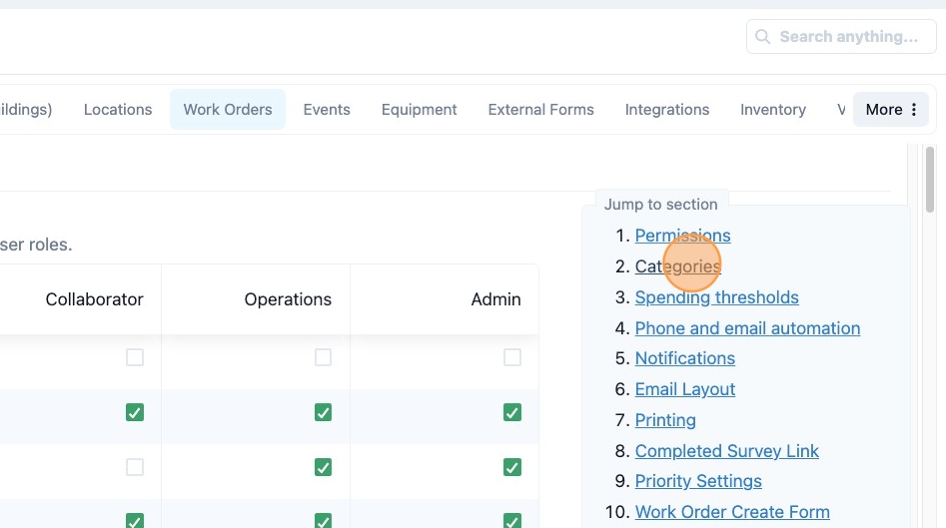The width and height of the screenshot is (946, 528).
Task: Switch to the Integrations tab
Action: coord(667,109)
